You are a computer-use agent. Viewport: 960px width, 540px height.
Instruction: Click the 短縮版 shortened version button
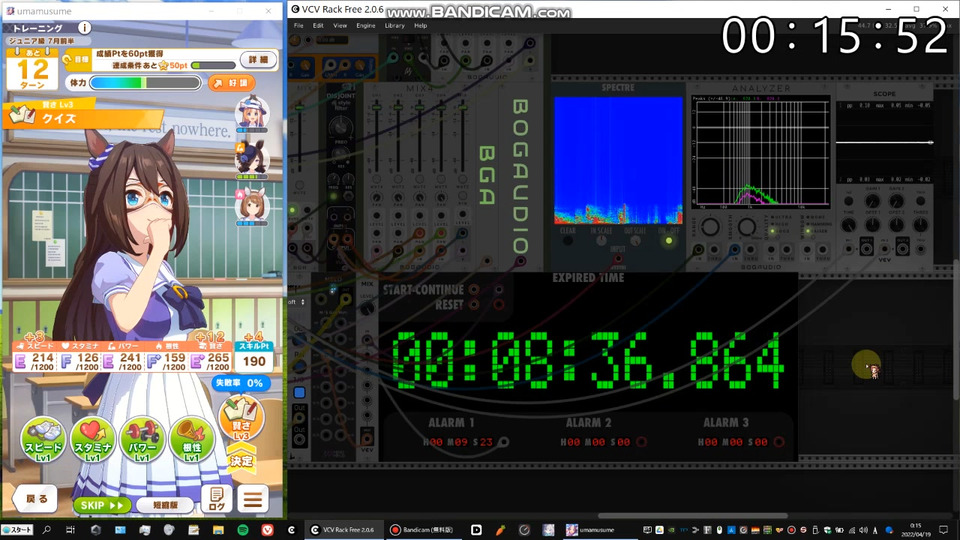(x=165, y=505)
